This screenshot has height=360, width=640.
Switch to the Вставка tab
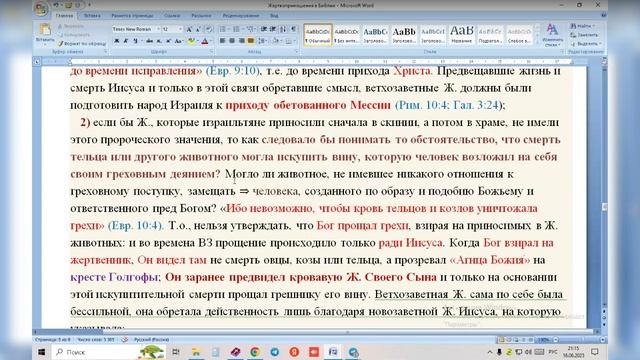92,16
